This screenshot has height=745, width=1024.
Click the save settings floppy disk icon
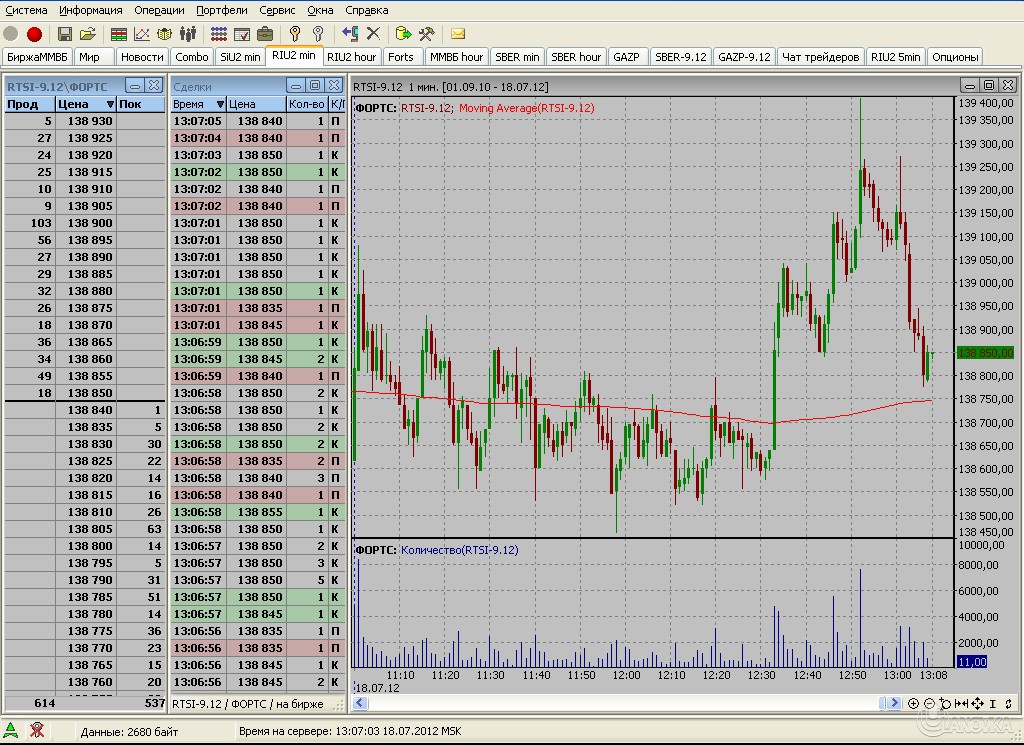(65, 34)
